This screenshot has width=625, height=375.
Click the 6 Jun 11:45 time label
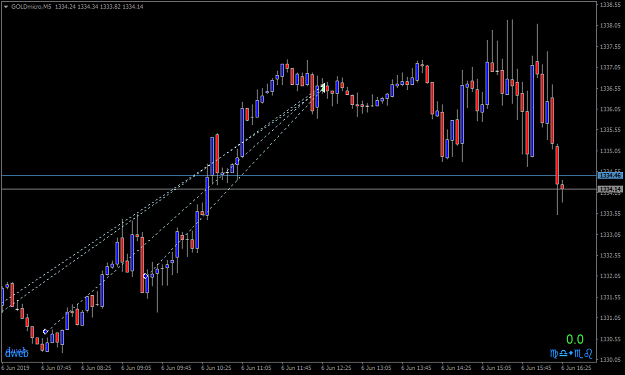(x=297, y=368)
